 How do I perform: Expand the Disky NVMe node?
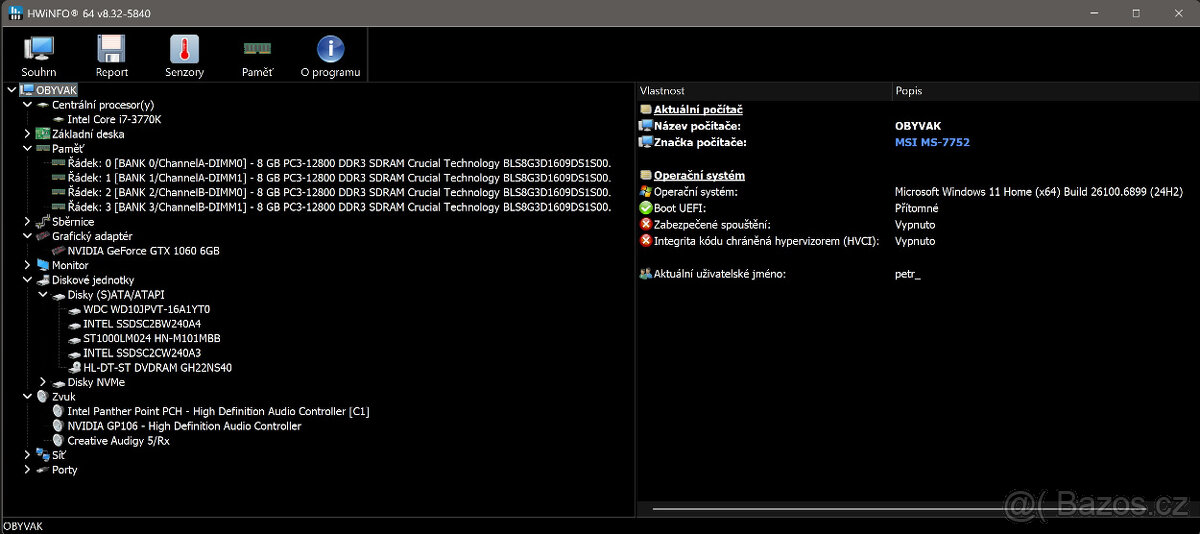[43, 382]
